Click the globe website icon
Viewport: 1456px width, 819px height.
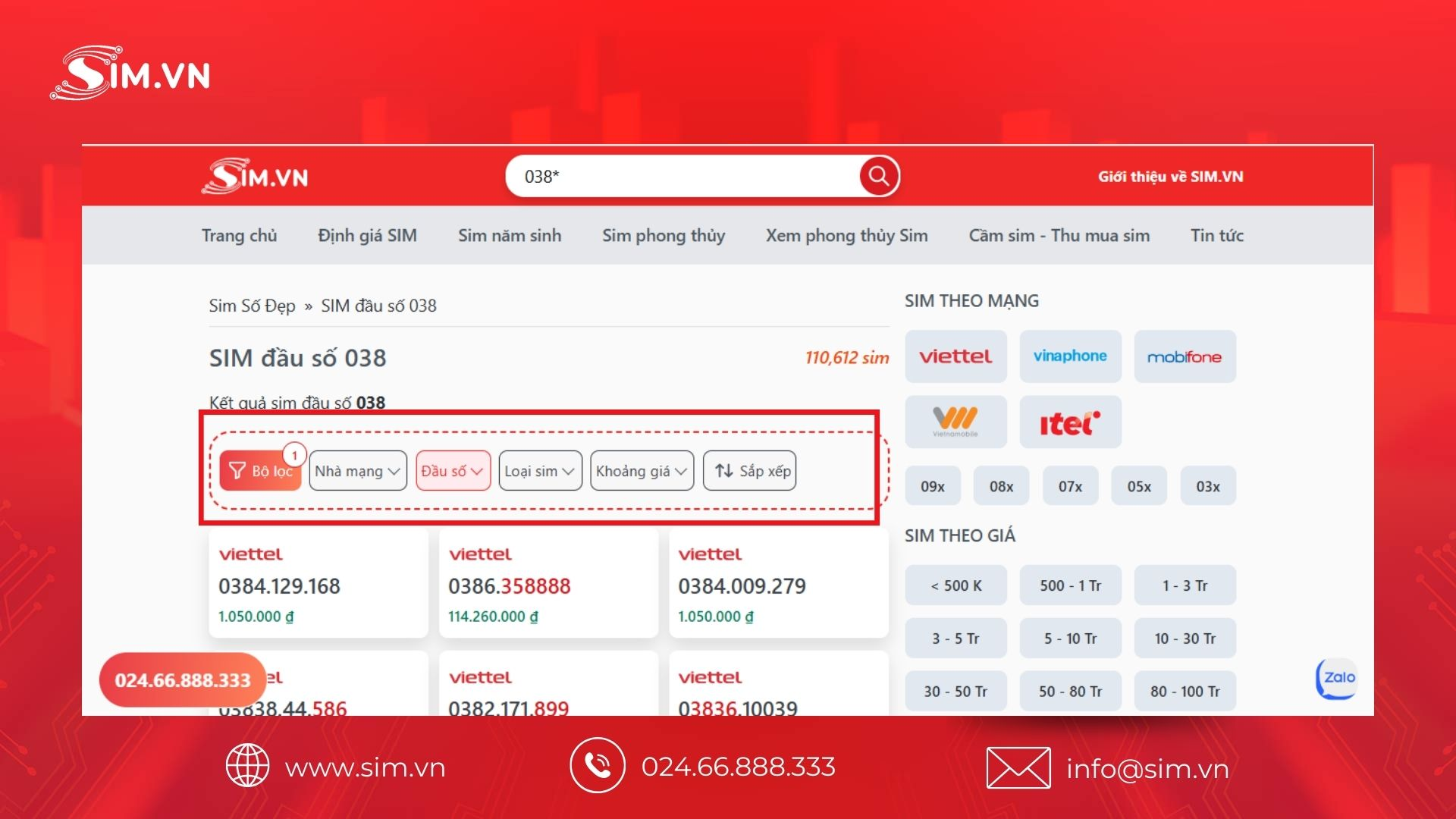coord(247,766)
